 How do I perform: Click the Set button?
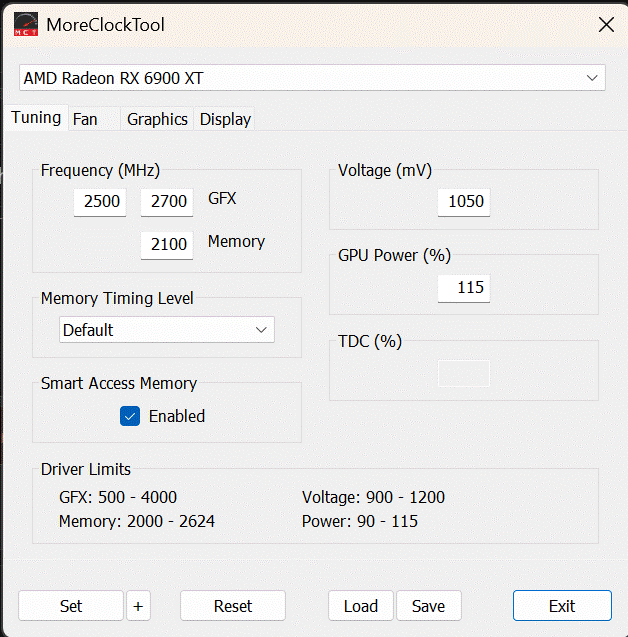click(x=71, y=606)
